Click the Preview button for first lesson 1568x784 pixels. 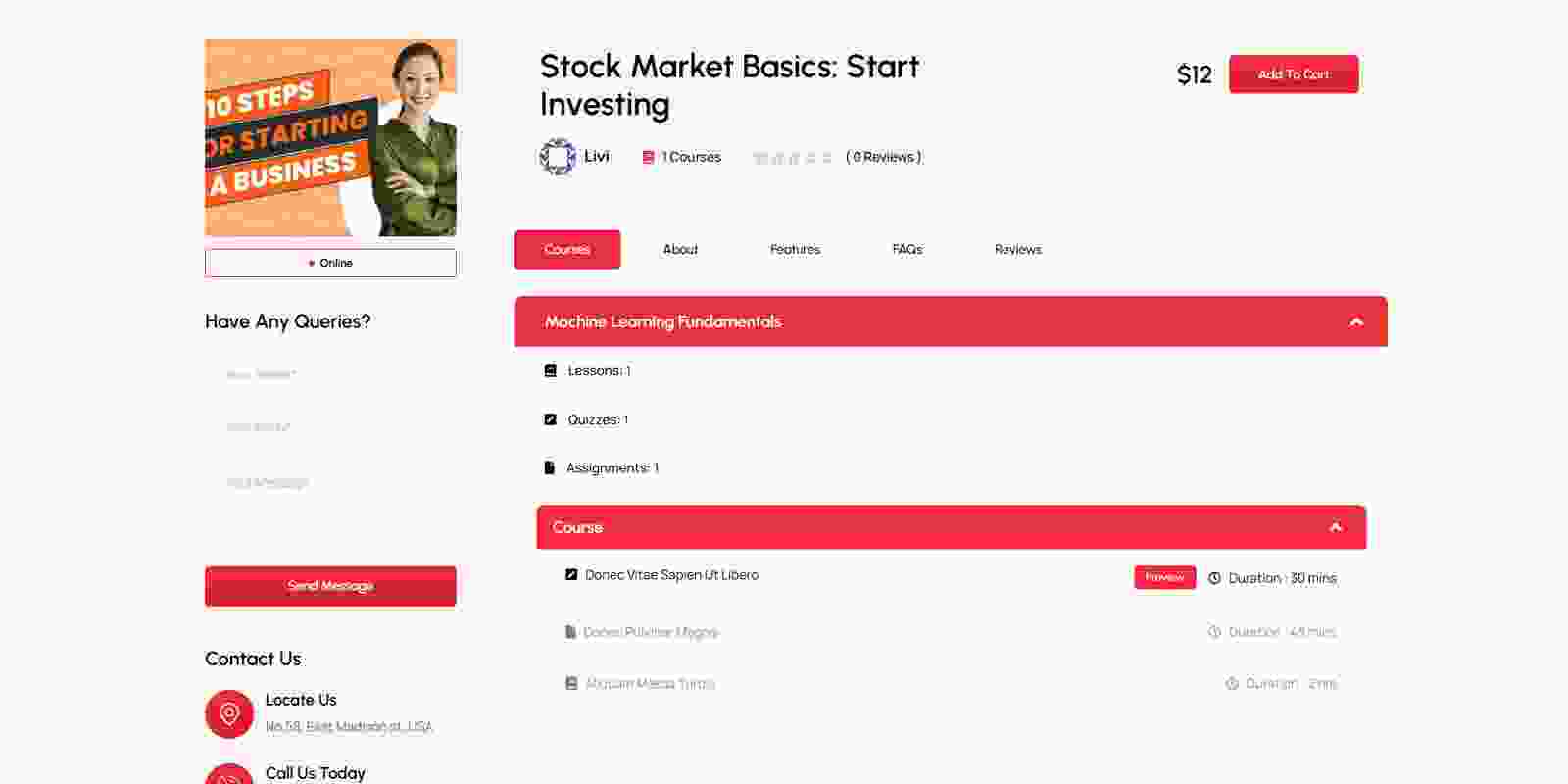tap(1164, 577)
